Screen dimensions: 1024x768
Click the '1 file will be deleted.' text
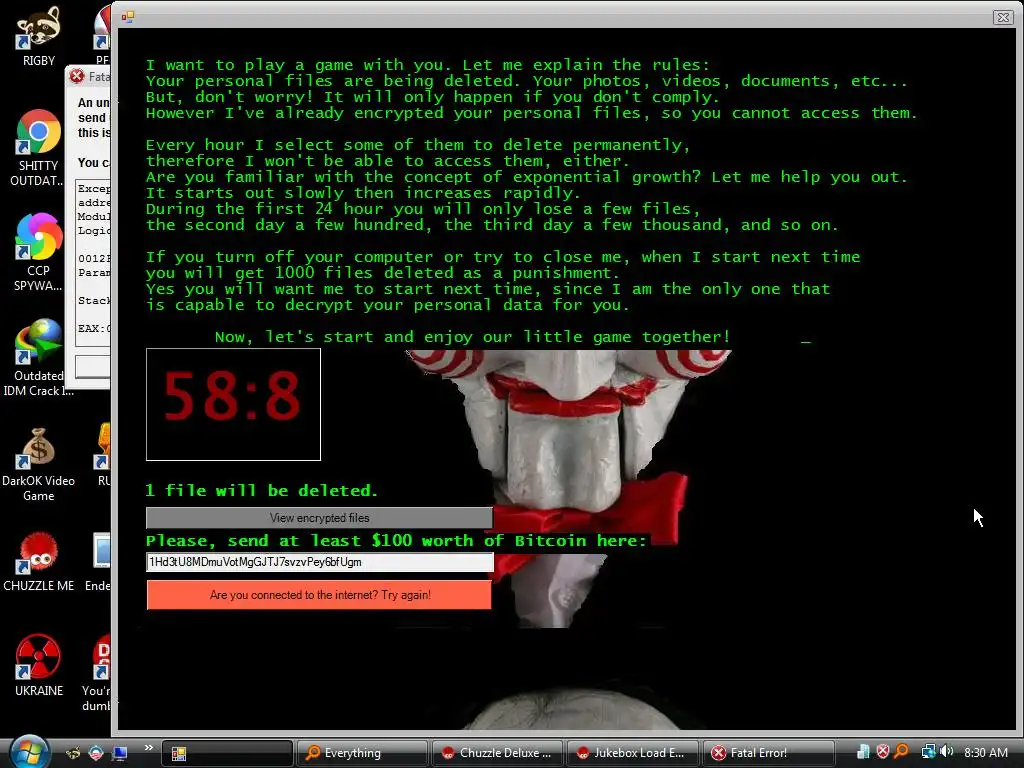click(261, 490)
